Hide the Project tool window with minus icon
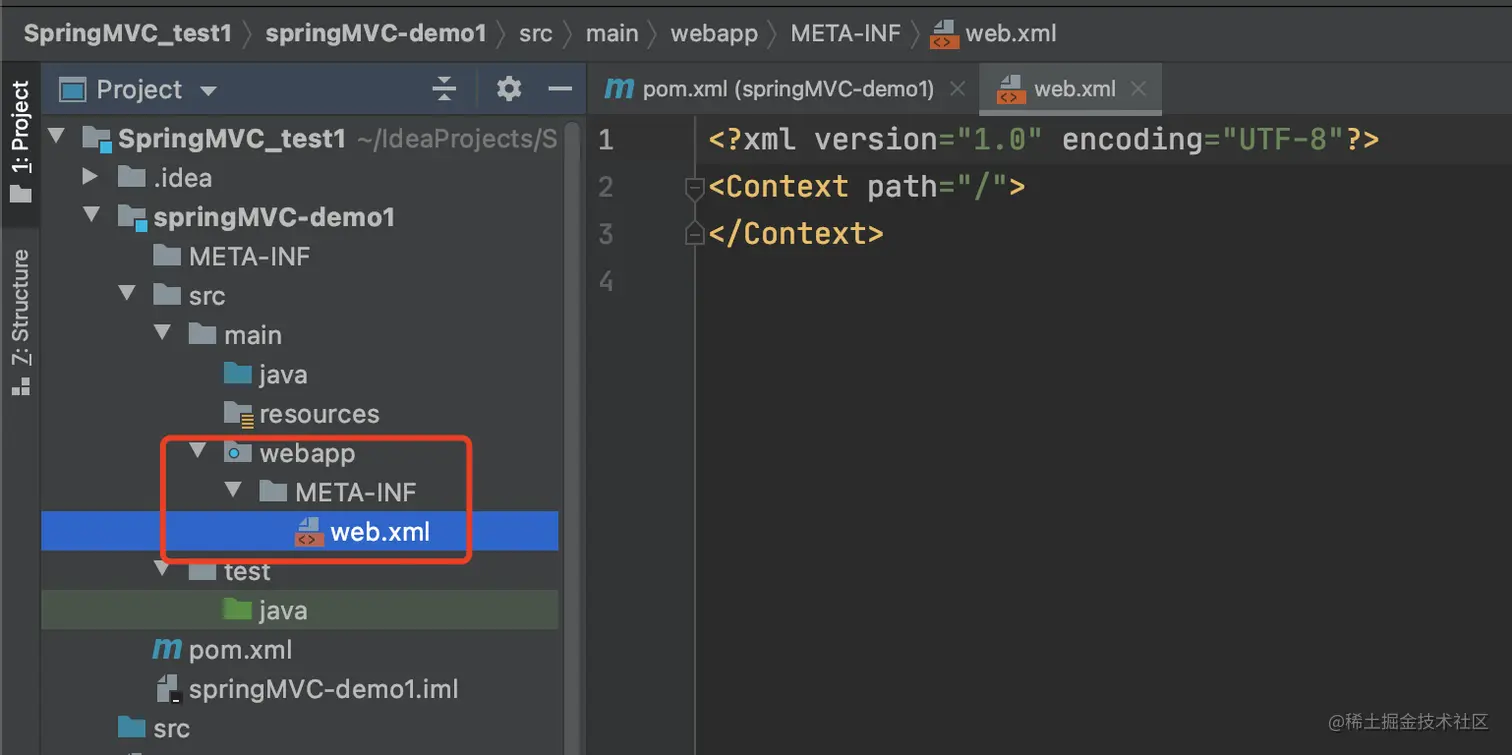 click(x=560, y=89)
